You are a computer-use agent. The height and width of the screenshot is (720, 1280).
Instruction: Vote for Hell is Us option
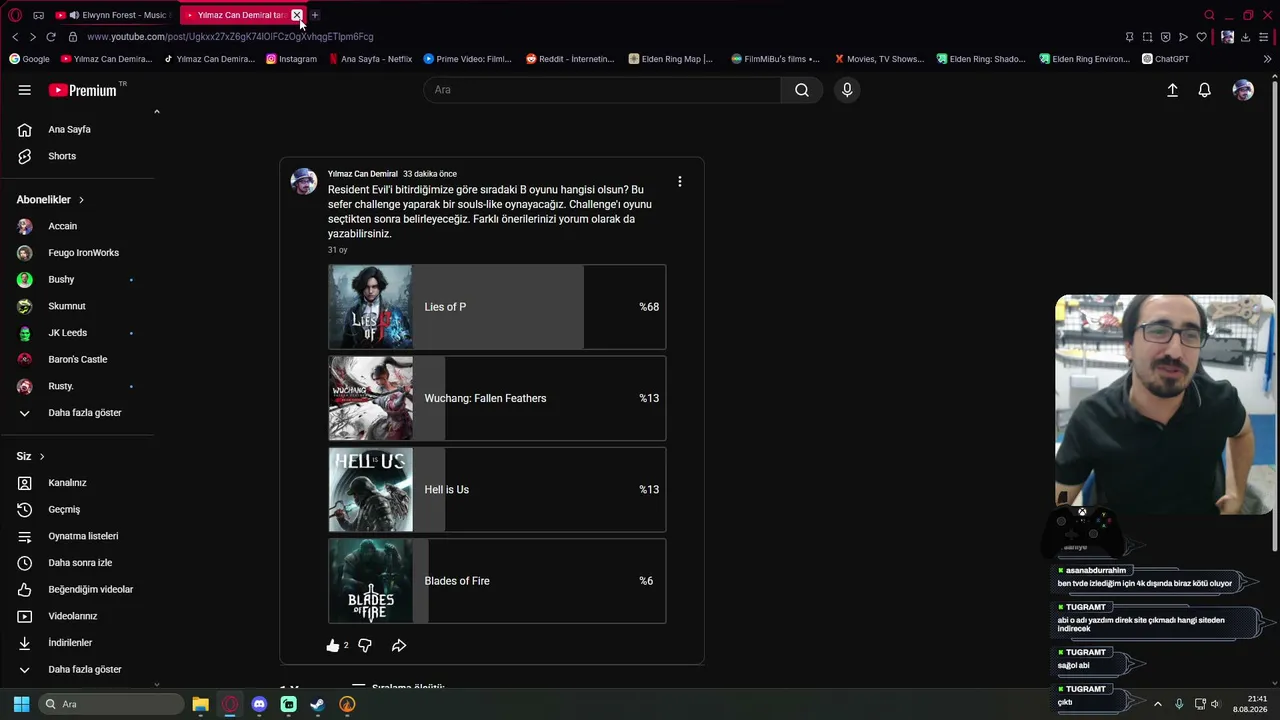point(497,490)
